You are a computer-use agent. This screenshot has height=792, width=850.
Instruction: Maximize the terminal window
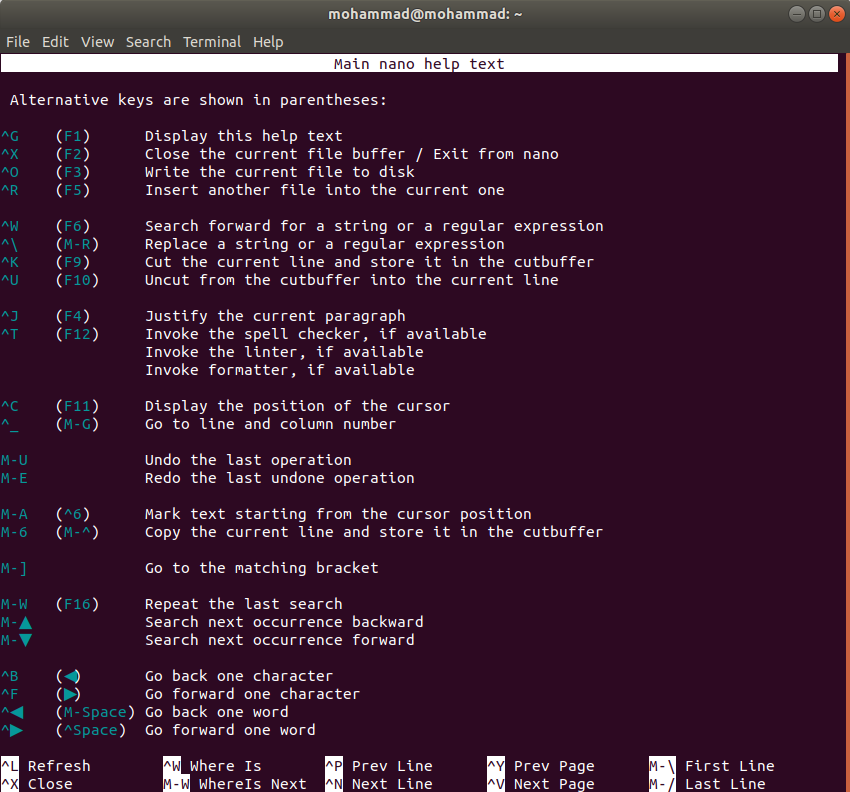point(817,14)
